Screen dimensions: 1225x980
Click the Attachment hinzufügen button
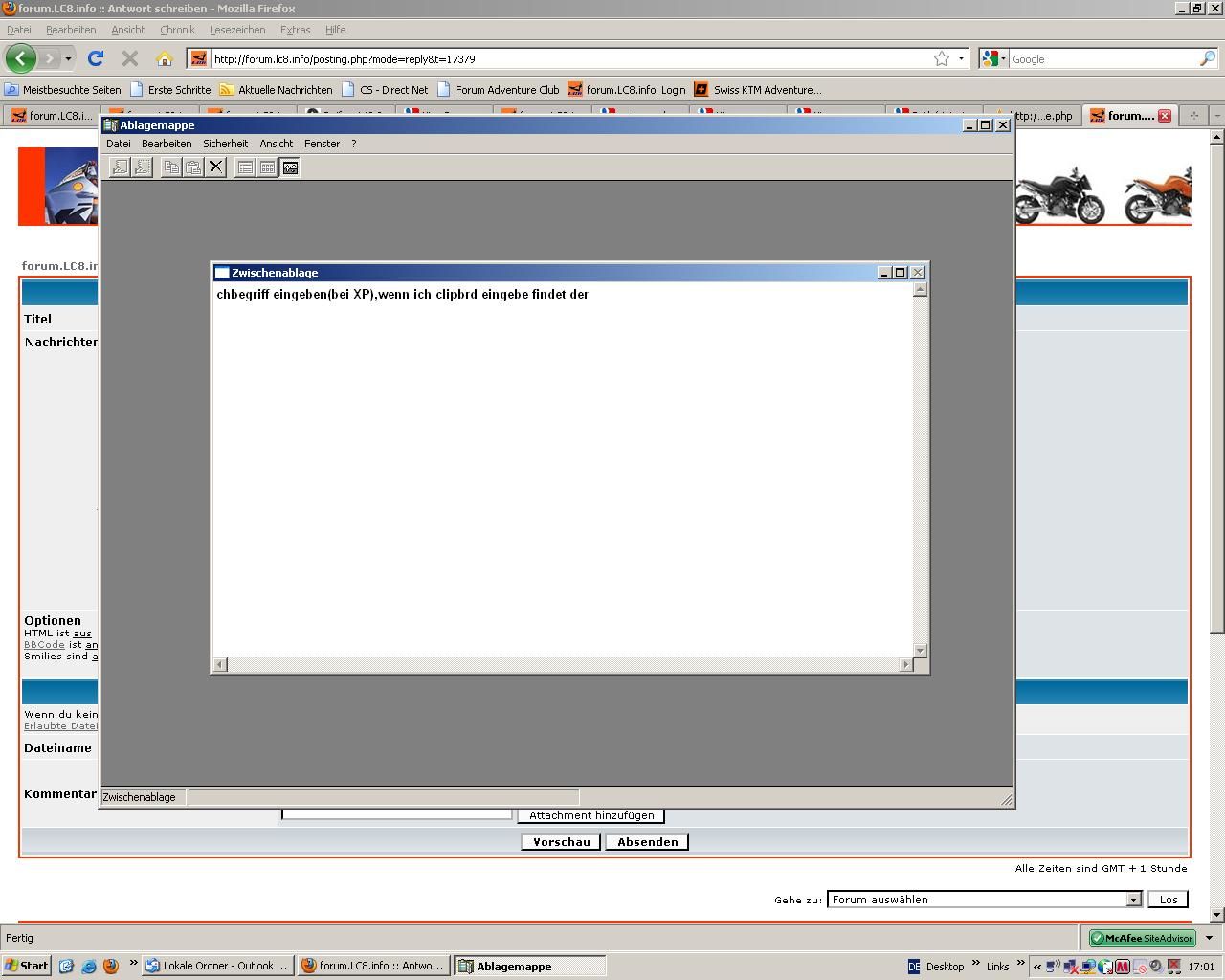591,815
